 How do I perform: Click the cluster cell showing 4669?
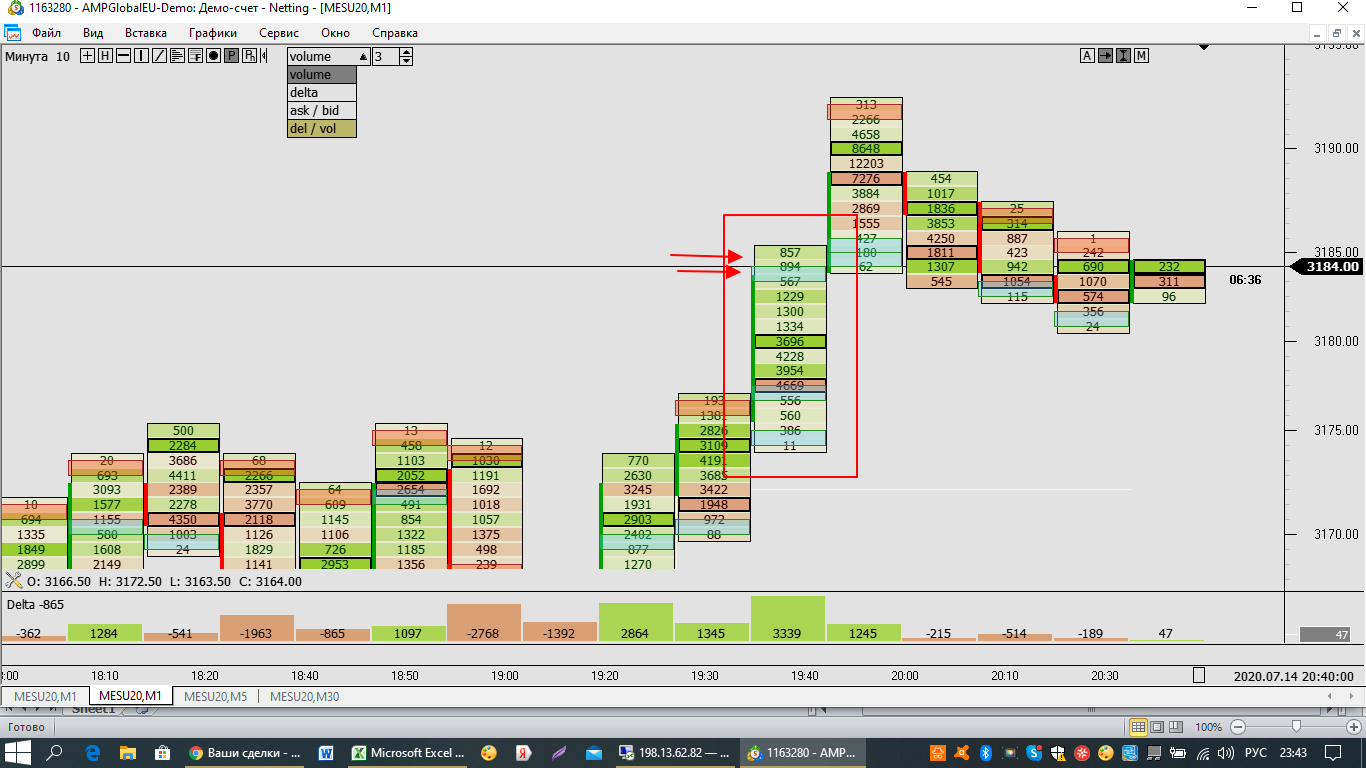790,385
